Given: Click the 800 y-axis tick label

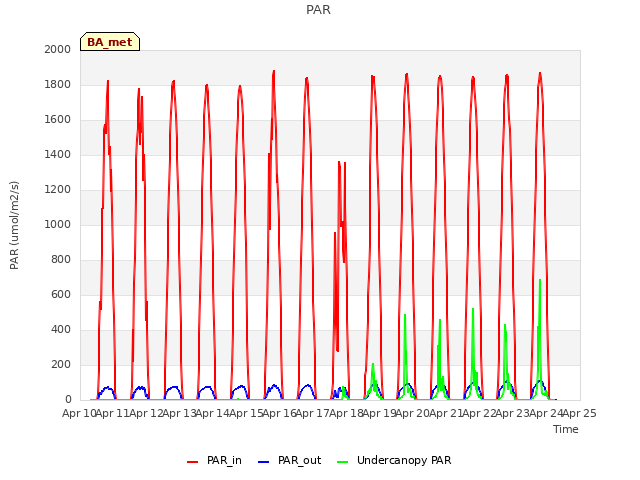Looking at the screenshot, I should [61, 260].
